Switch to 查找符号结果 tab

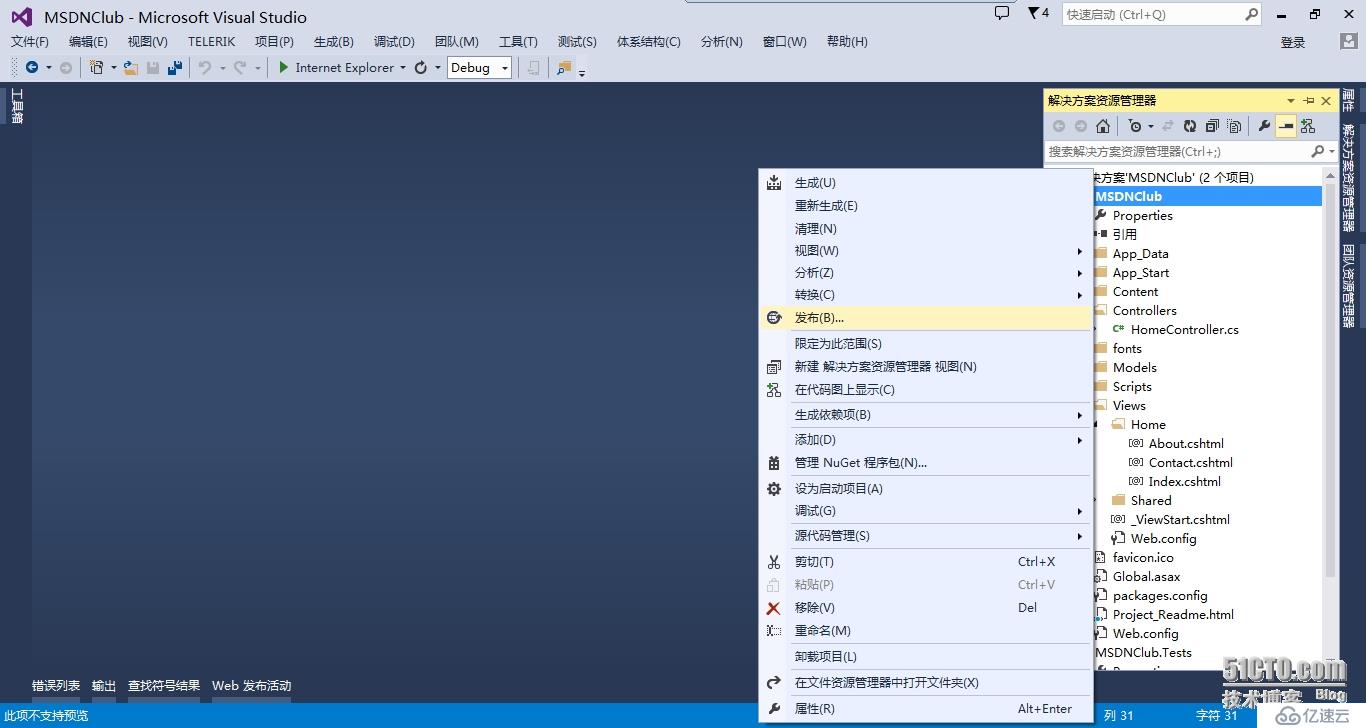pyautogui.click(x=164, y=686)
